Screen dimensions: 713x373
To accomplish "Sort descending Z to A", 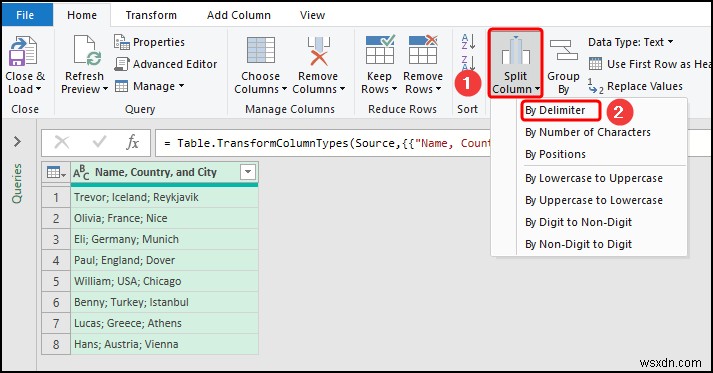I will coord(468,63).
